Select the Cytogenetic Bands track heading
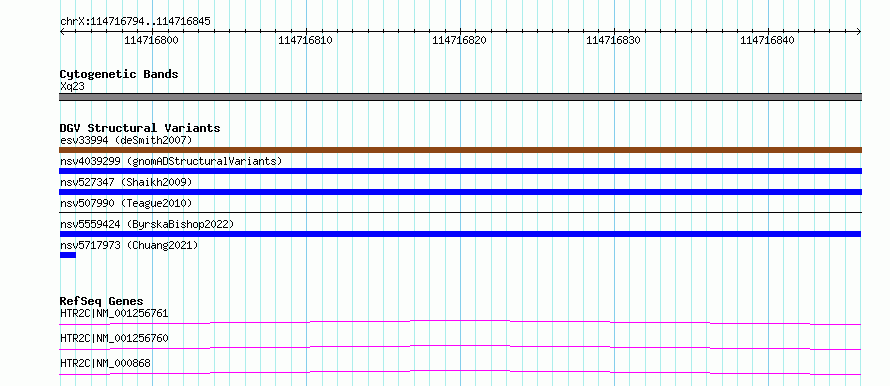The width and height of the screenshot is (890, 386). coord(119,74)
